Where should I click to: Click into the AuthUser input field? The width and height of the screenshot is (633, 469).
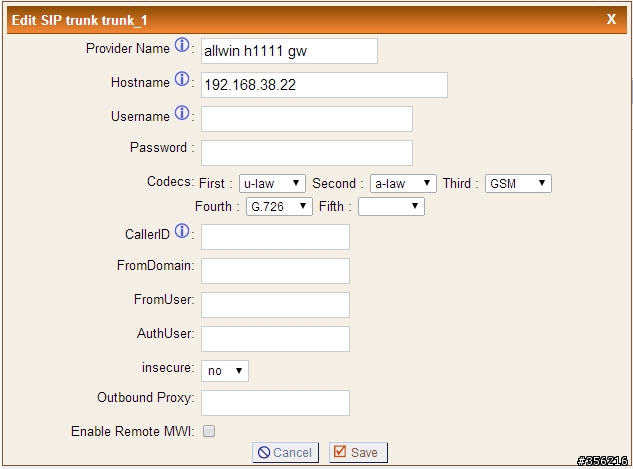pos(275,339)
